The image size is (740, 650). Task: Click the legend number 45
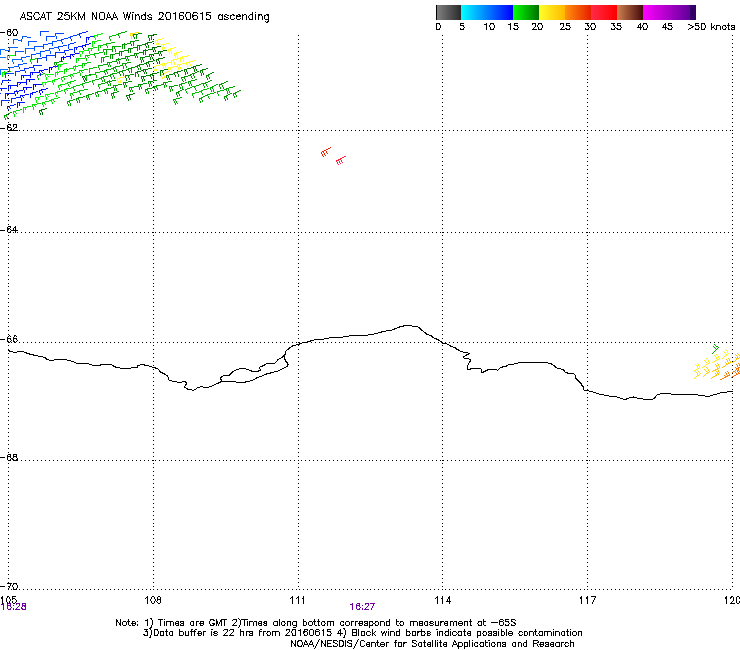667,27
